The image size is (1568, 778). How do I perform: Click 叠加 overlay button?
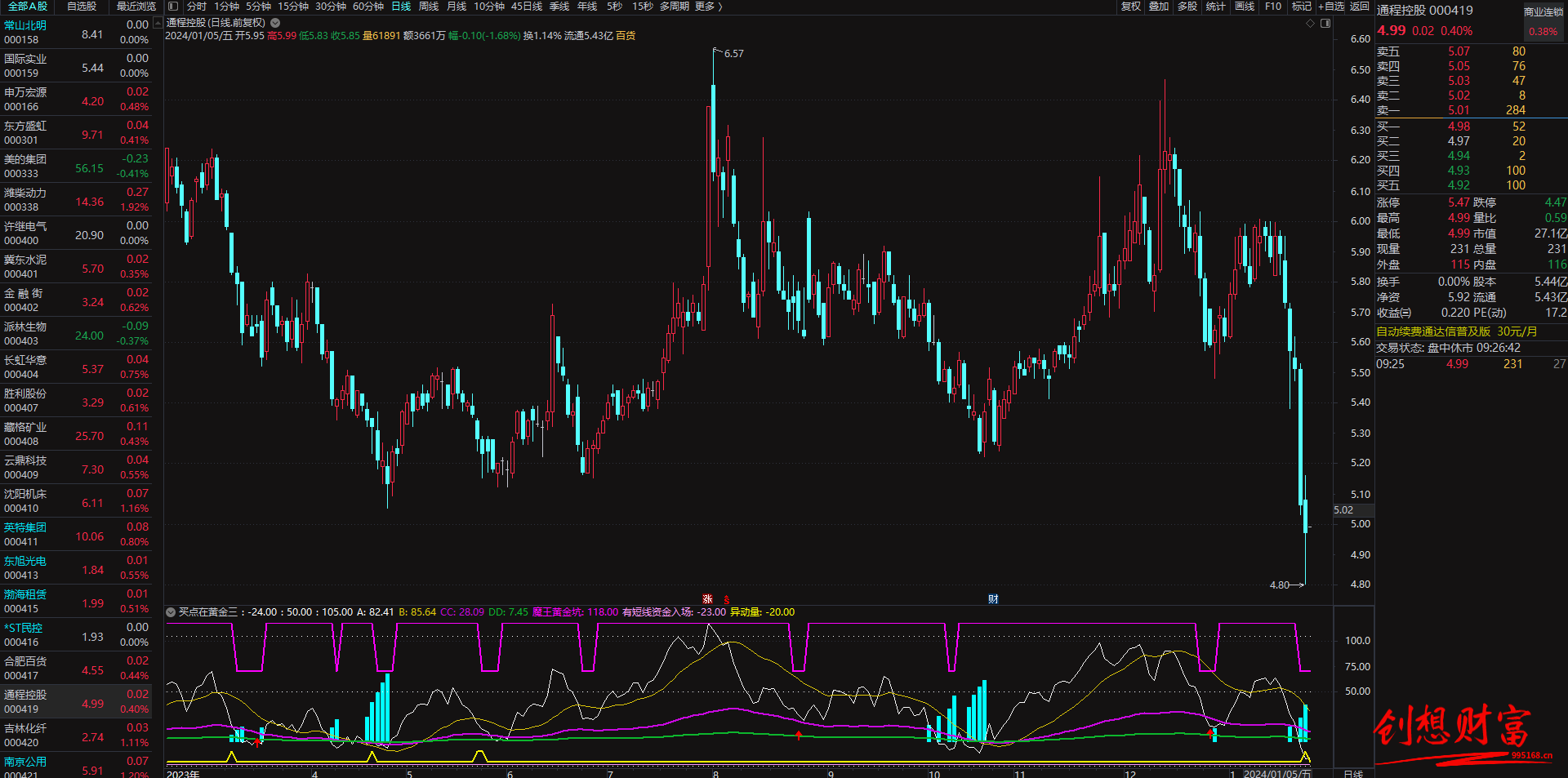1159,6
